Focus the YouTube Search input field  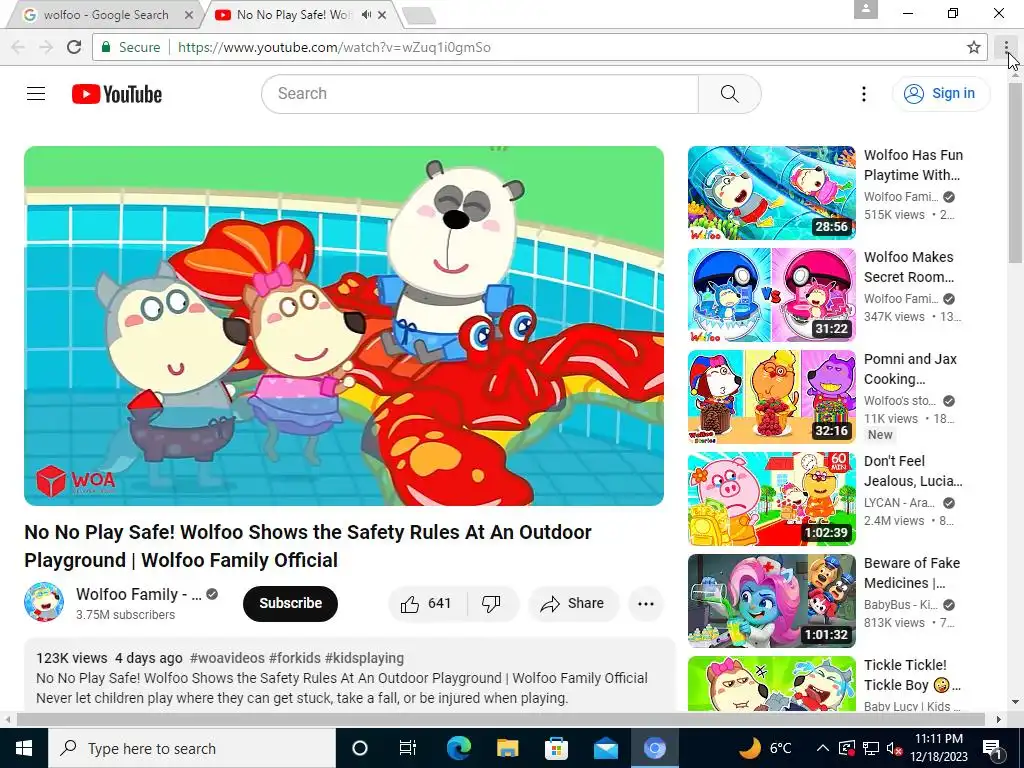480,94
